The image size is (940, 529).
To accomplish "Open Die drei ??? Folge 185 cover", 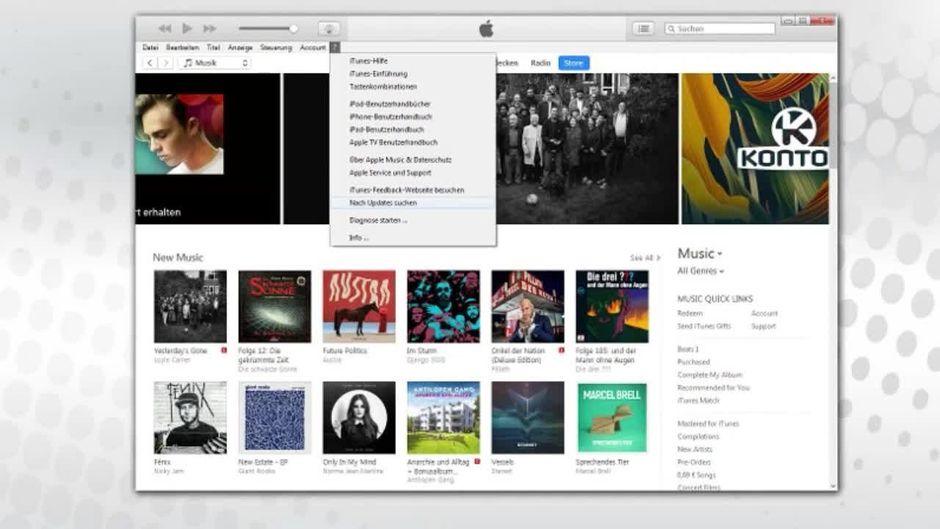I will 612,306.
